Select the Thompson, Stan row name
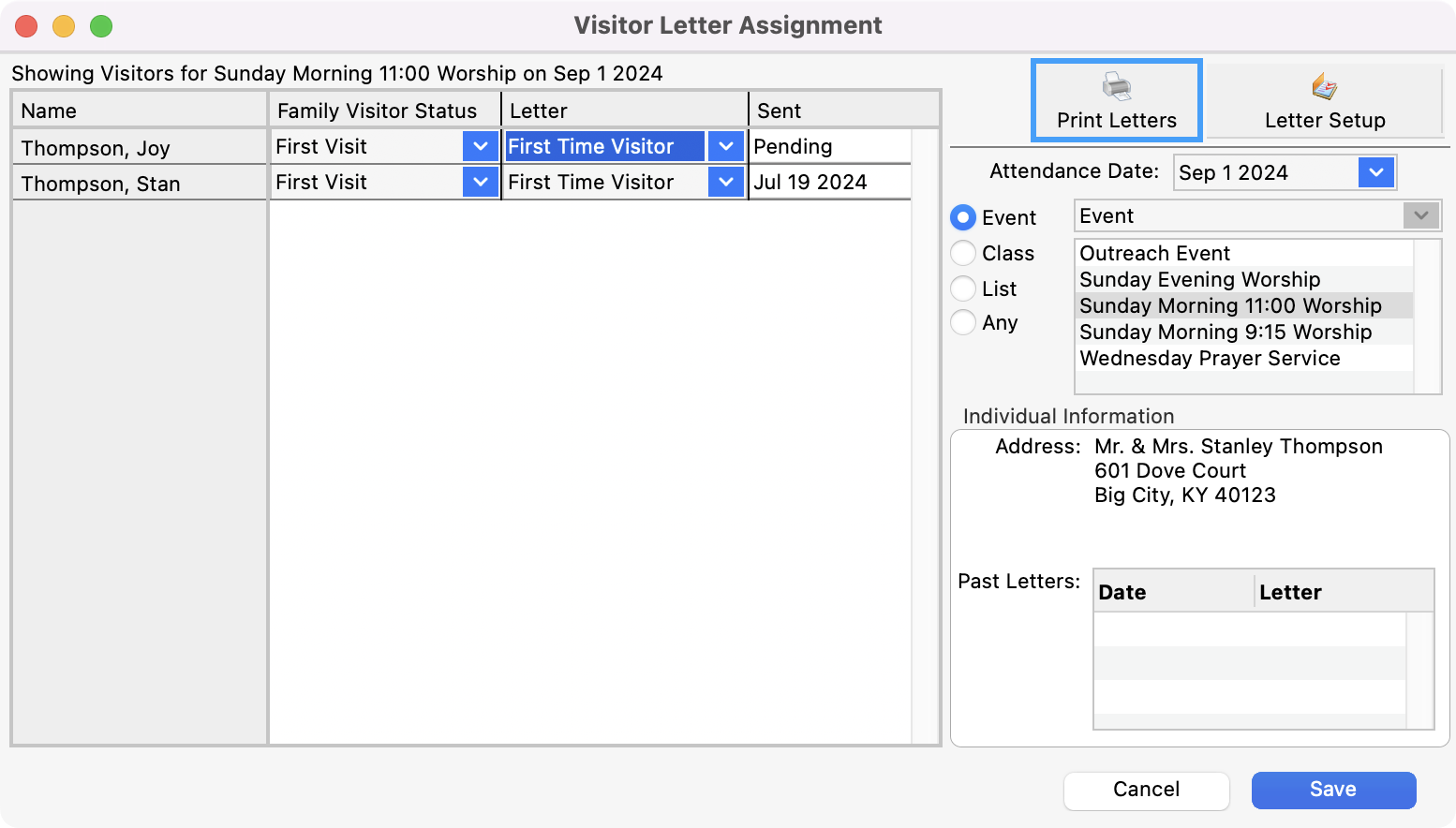Viewport: 1456px width, 828px height. 100,184
